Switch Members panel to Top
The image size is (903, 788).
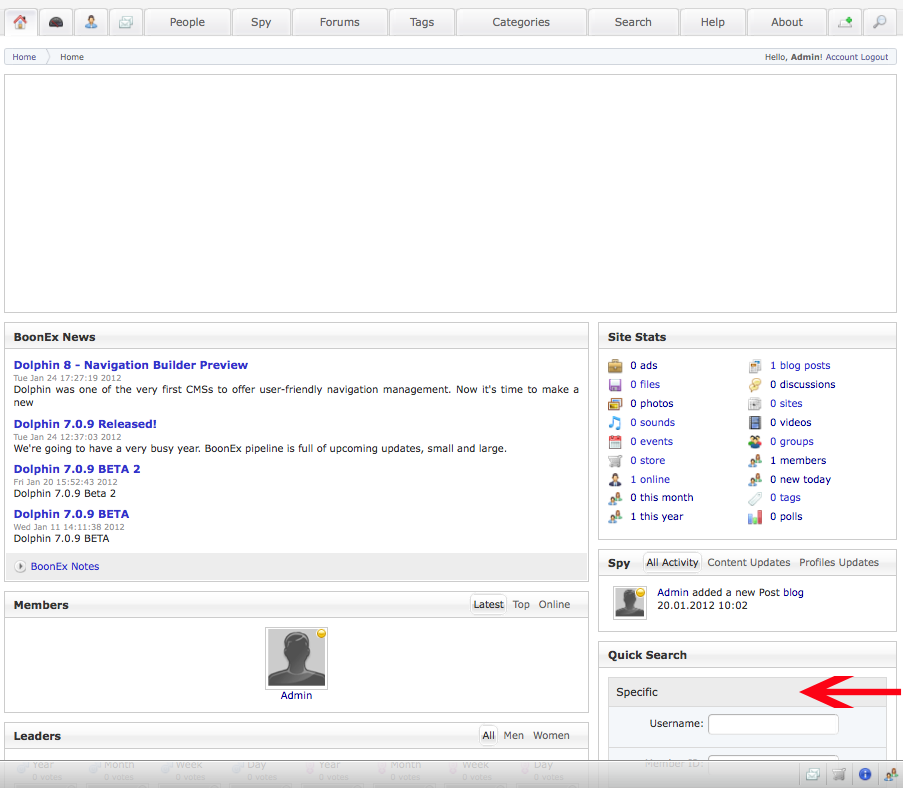(521, 604)
